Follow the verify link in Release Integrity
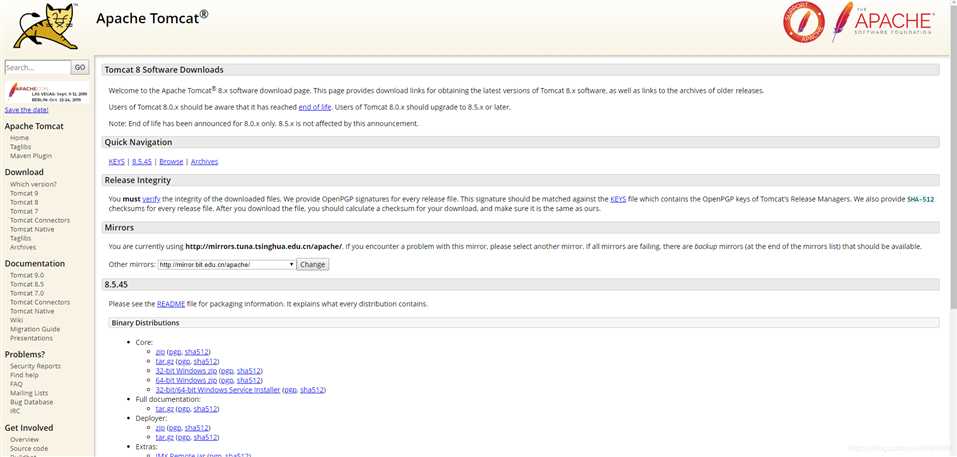This screenshot has width=957, height=457. click(151, 199)
